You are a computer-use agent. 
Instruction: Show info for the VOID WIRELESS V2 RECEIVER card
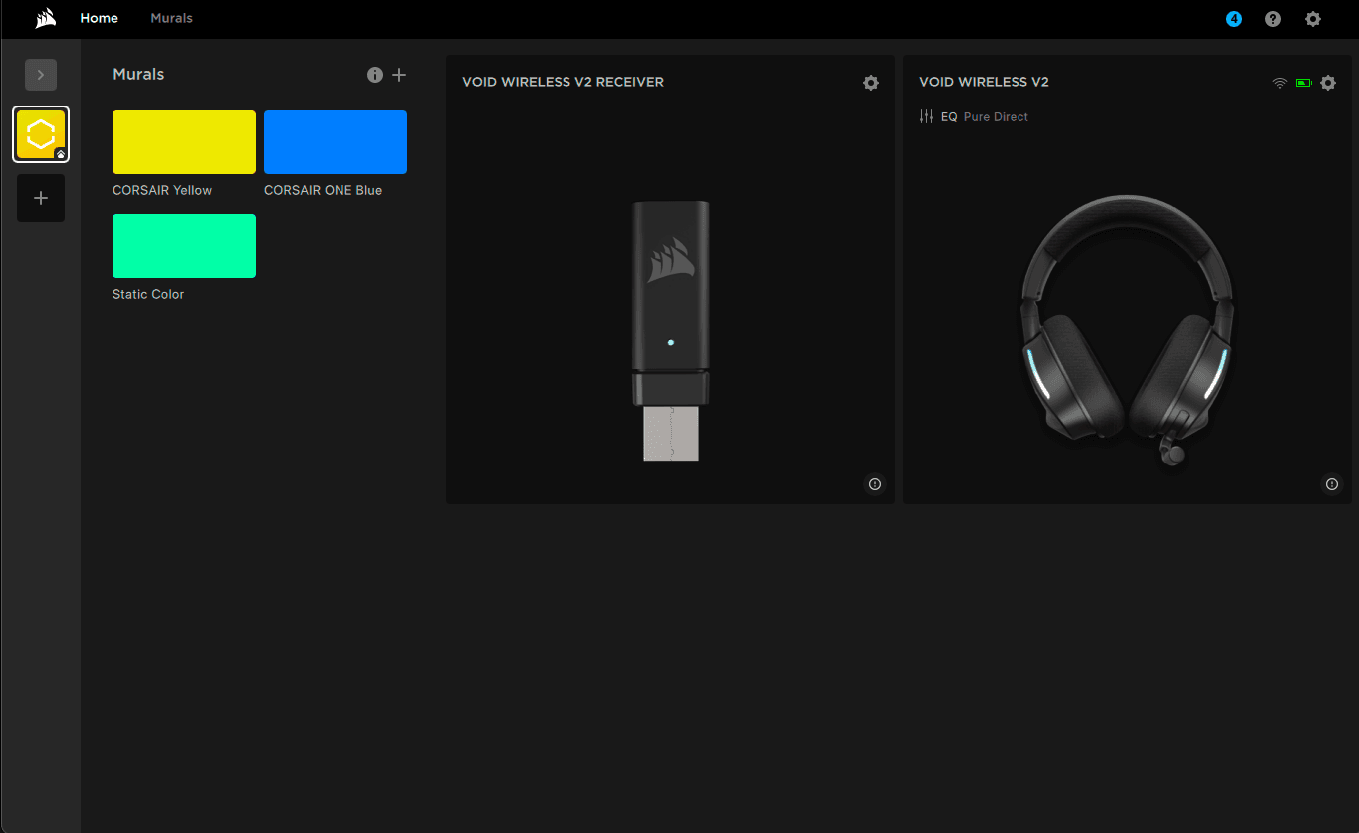[x=875, y=484]
